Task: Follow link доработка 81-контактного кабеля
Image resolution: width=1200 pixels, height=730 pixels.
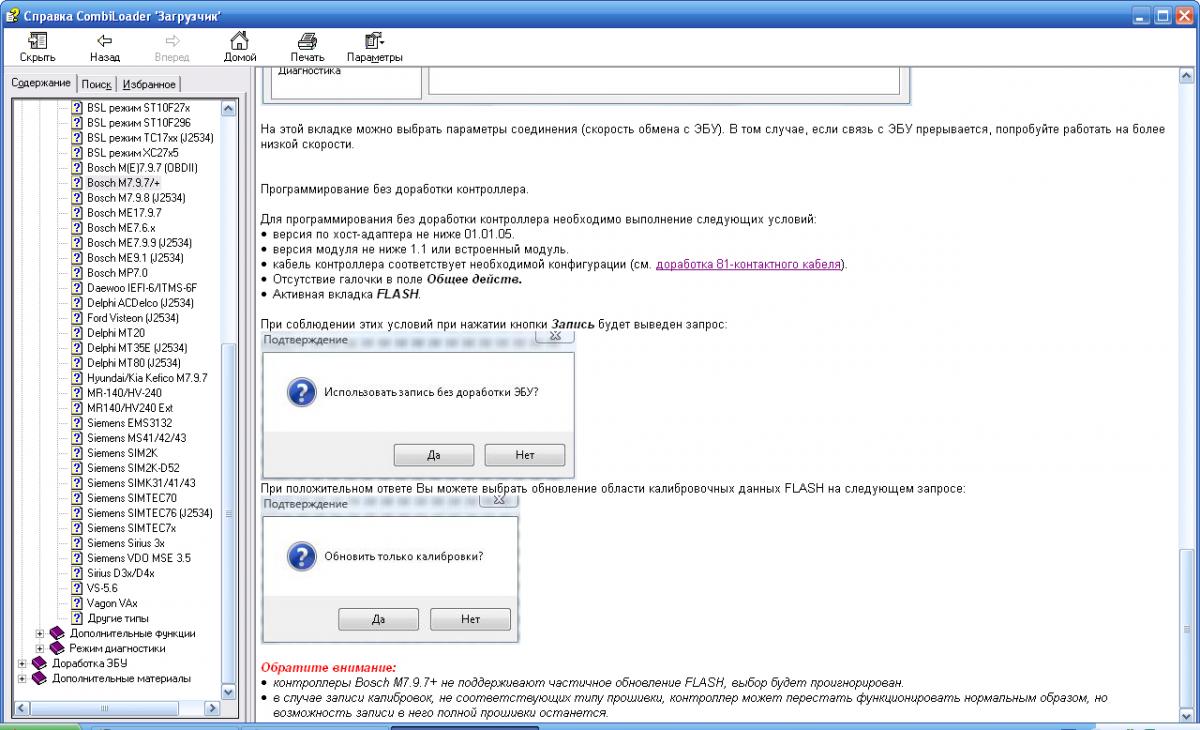Action: pos(750,264)
